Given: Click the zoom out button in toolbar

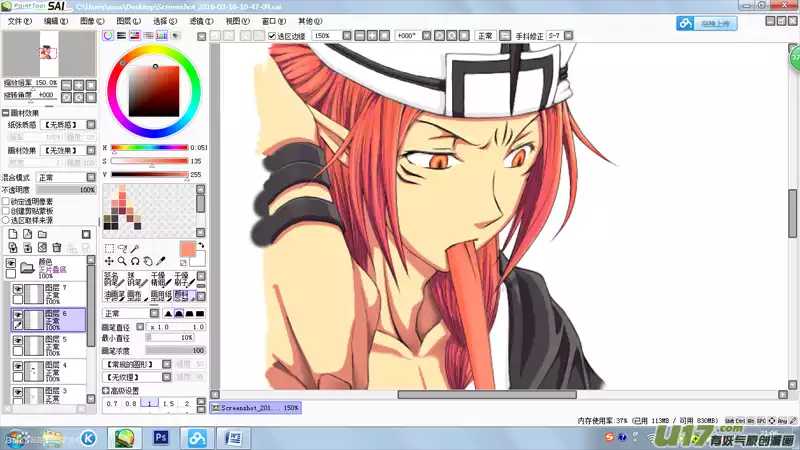Looking at the screenshot, I should pos(360,36).
